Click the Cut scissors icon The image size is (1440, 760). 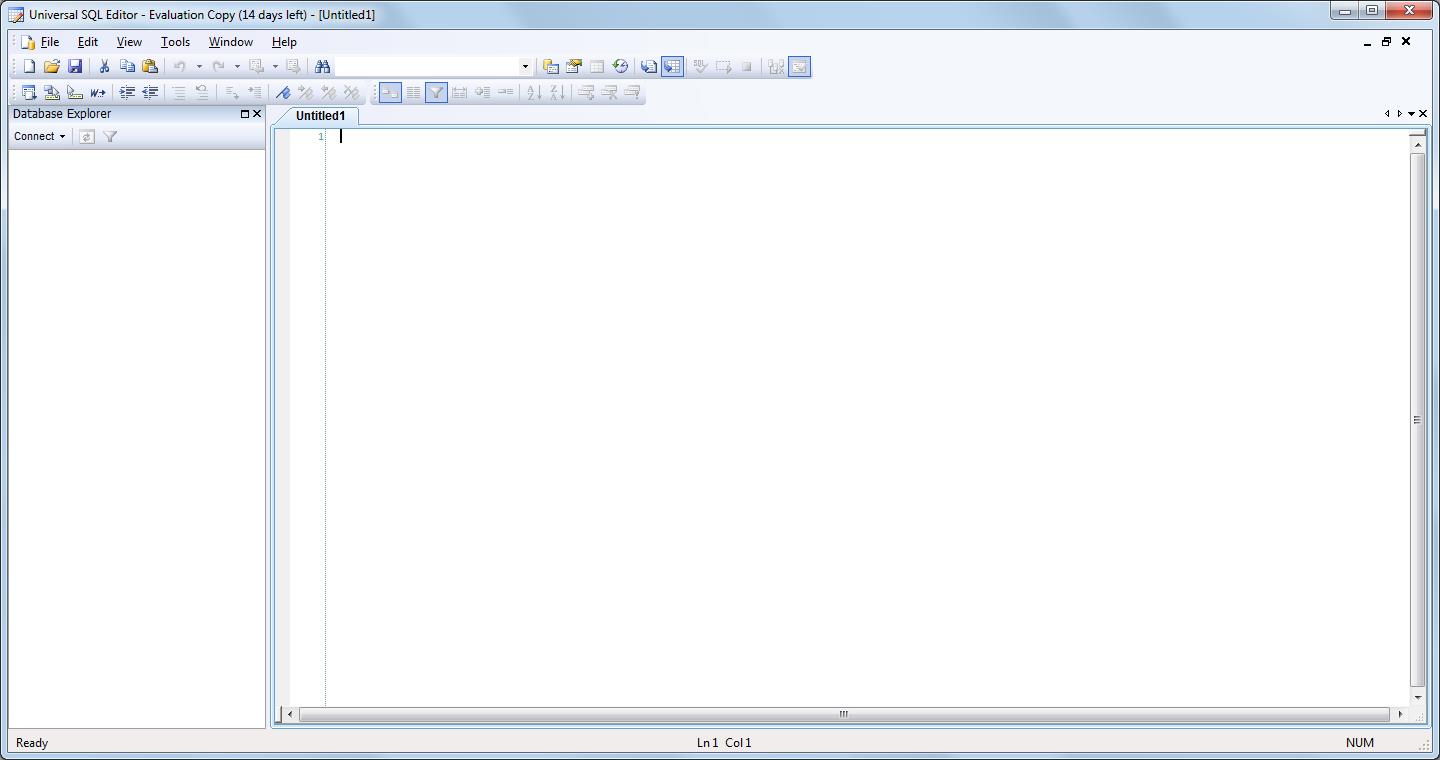coord(104,67)
